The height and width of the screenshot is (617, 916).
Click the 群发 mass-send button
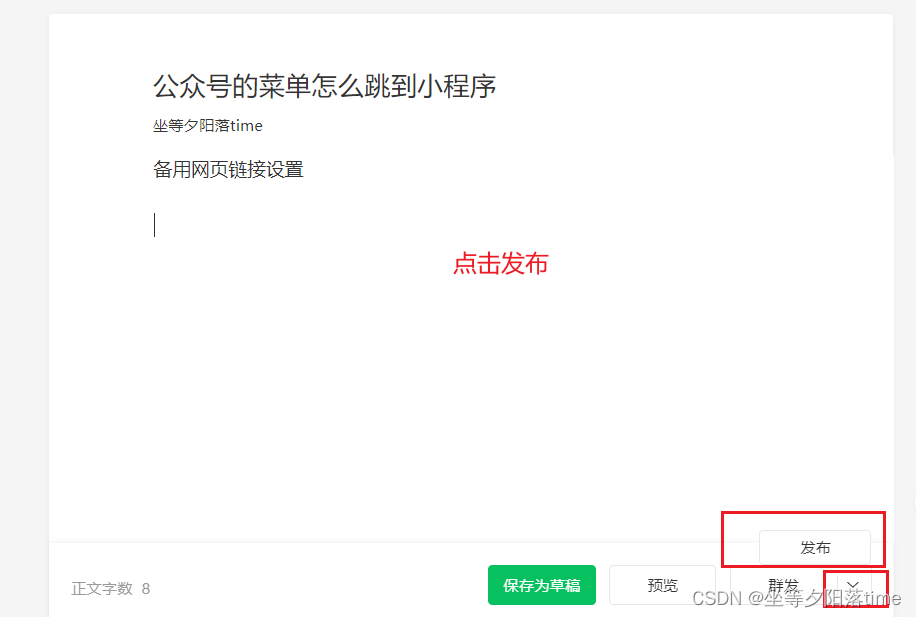coord(783,585)
